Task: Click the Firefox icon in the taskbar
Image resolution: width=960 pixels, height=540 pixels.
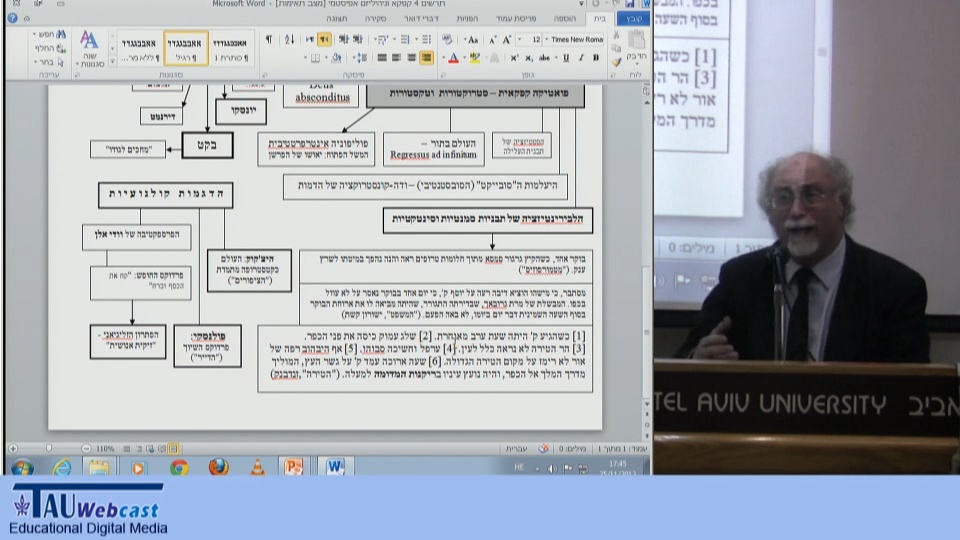Action: (218, 467)
